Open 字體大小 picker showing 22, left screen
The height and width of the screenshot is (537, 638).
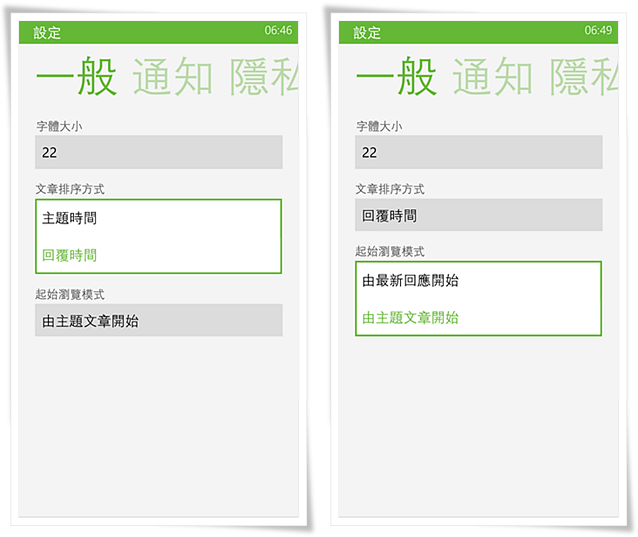[159, 152]
